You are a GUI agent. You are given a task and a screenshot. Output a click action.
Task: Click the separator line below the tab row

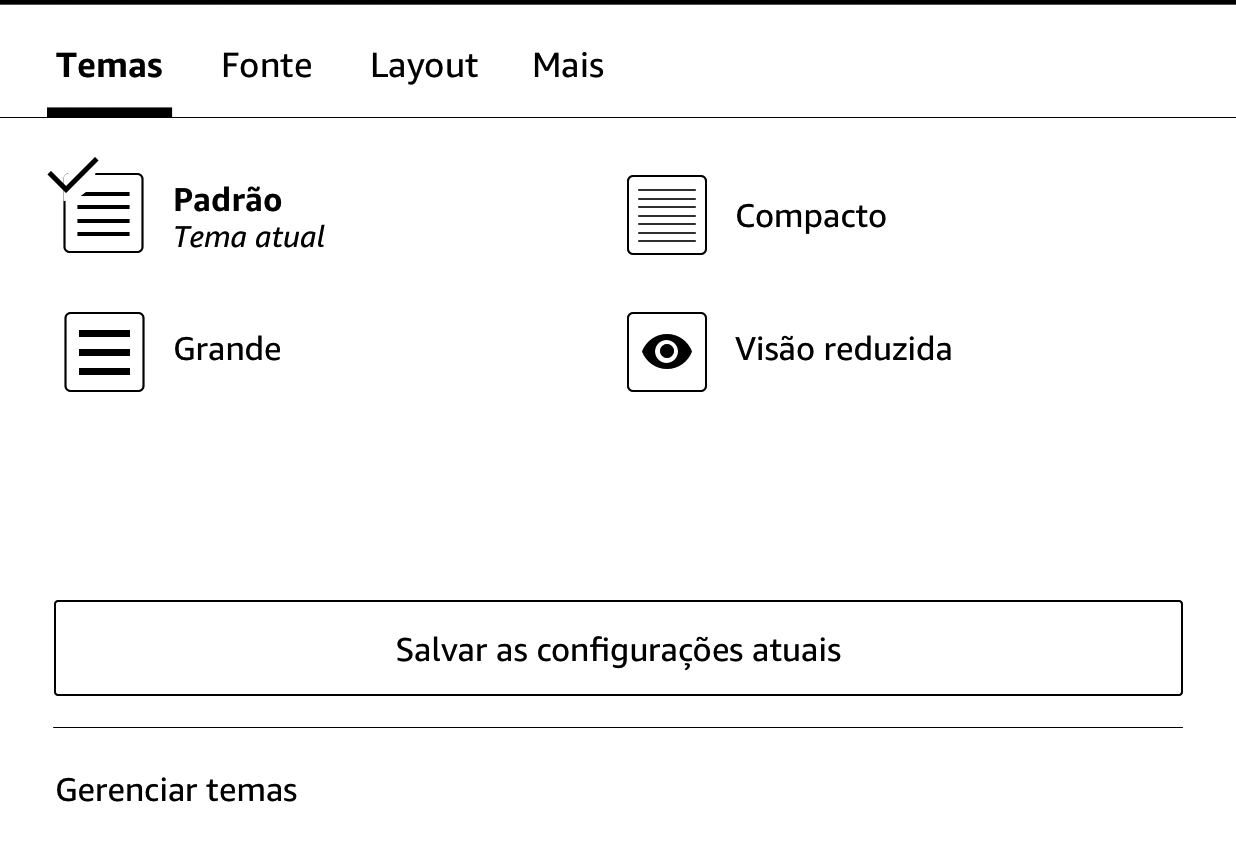(700, 117)
